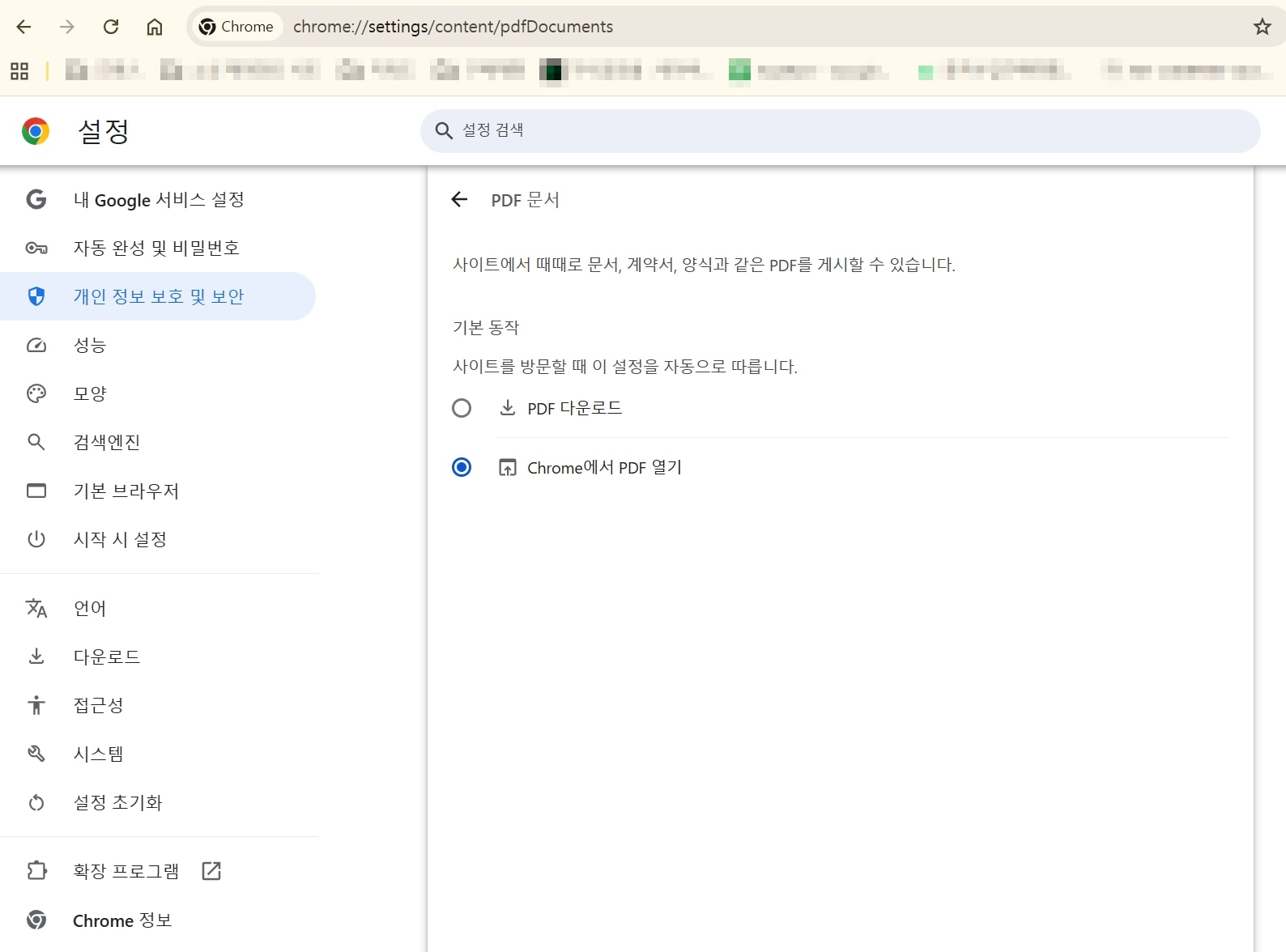Click the key icon for passwords
Viewport: 1286px width, 952px height.
pyautogui.click(x=36, y=248)
